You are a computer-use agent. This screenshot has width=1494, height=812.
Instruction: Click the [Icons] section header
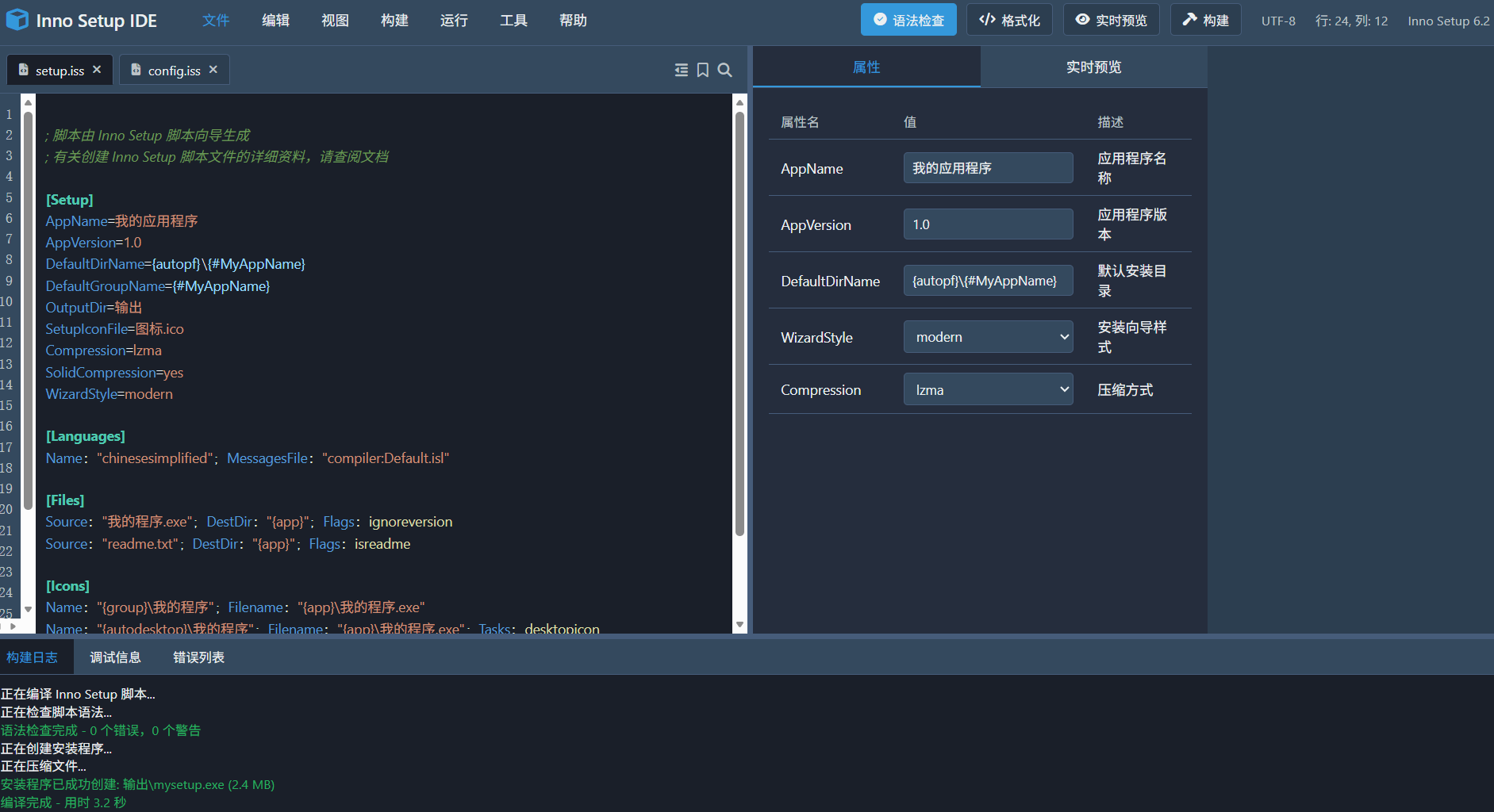click(x=67, y=586)
